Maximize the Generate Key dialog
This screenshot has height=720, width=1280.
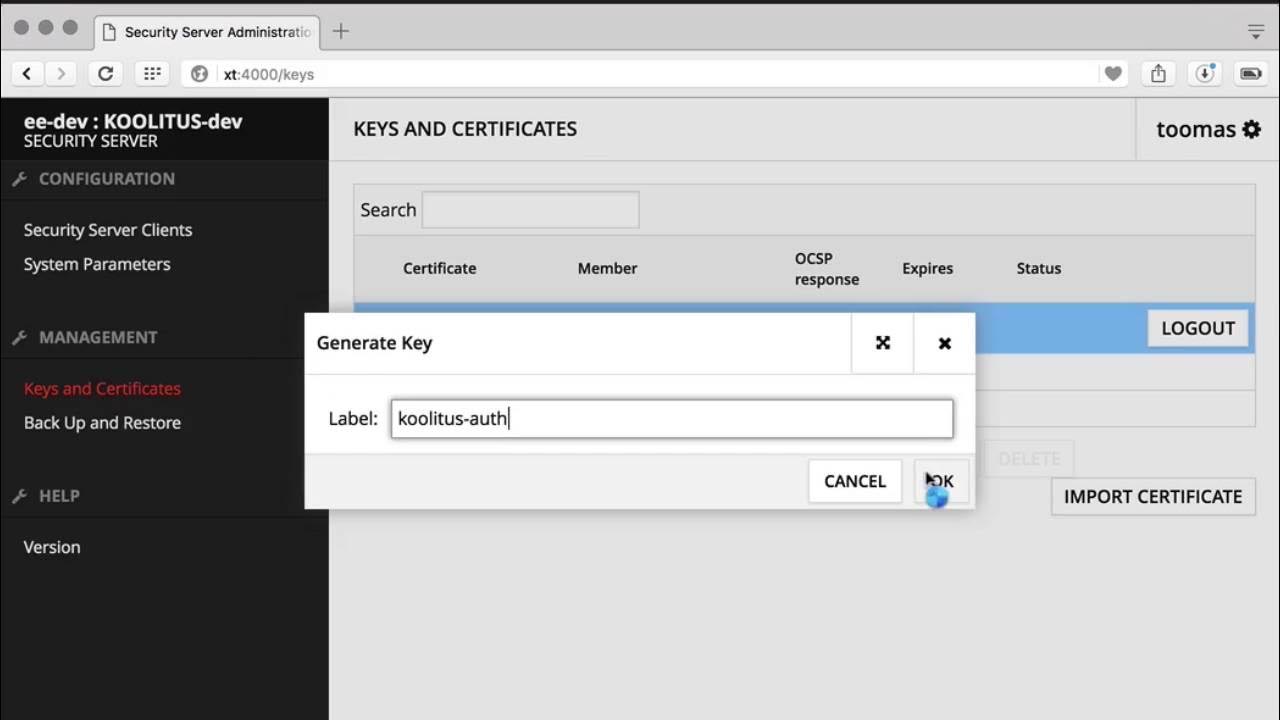[x=882, y=343]
